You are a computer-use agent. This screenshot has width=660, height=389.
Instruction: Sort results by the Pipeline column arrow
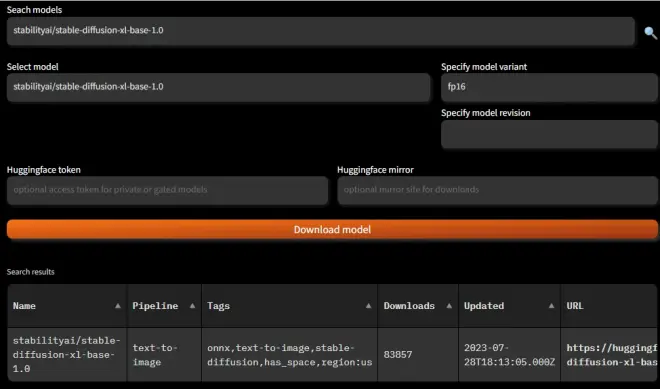coord(192,306)
